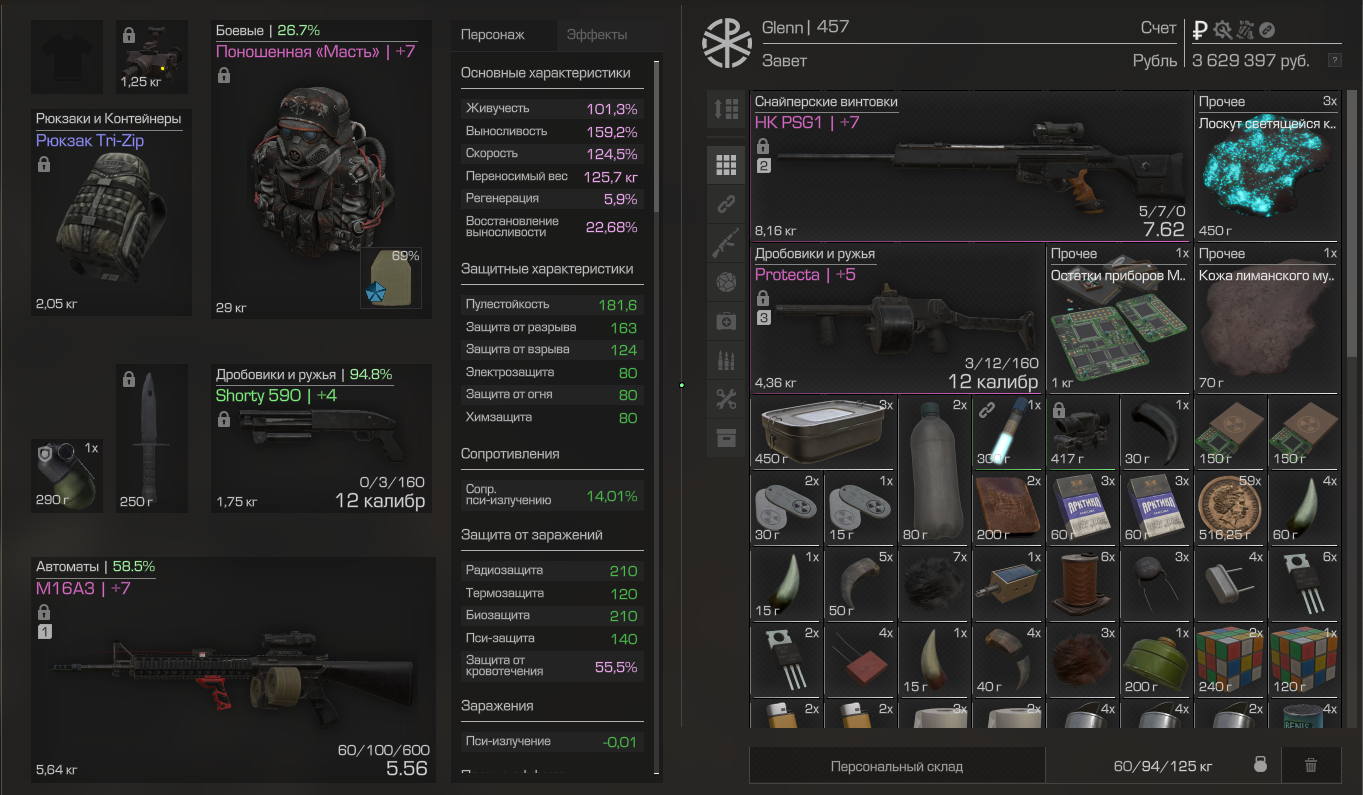The image size is (1363, 795).
Task: Click the Персональный склад button
Action: tap(897, 766)
